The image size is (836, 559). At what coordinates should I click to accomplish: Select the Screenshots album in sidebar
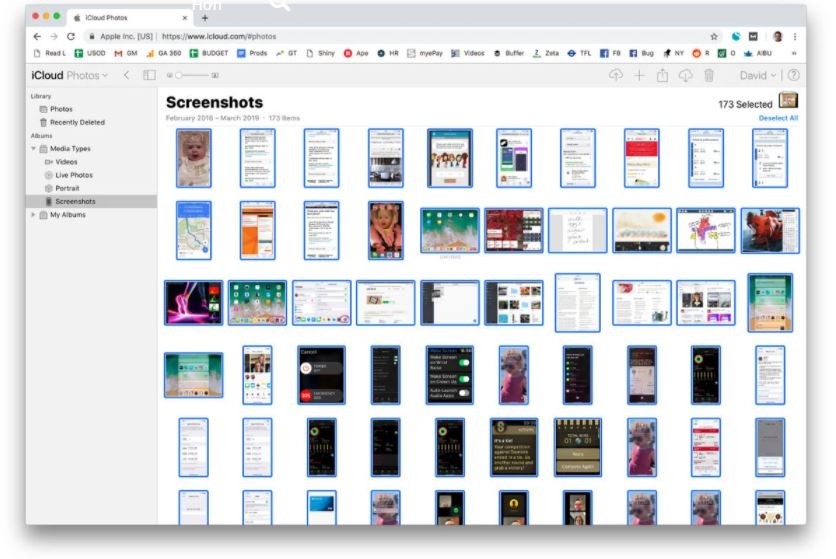pos(91,201)
